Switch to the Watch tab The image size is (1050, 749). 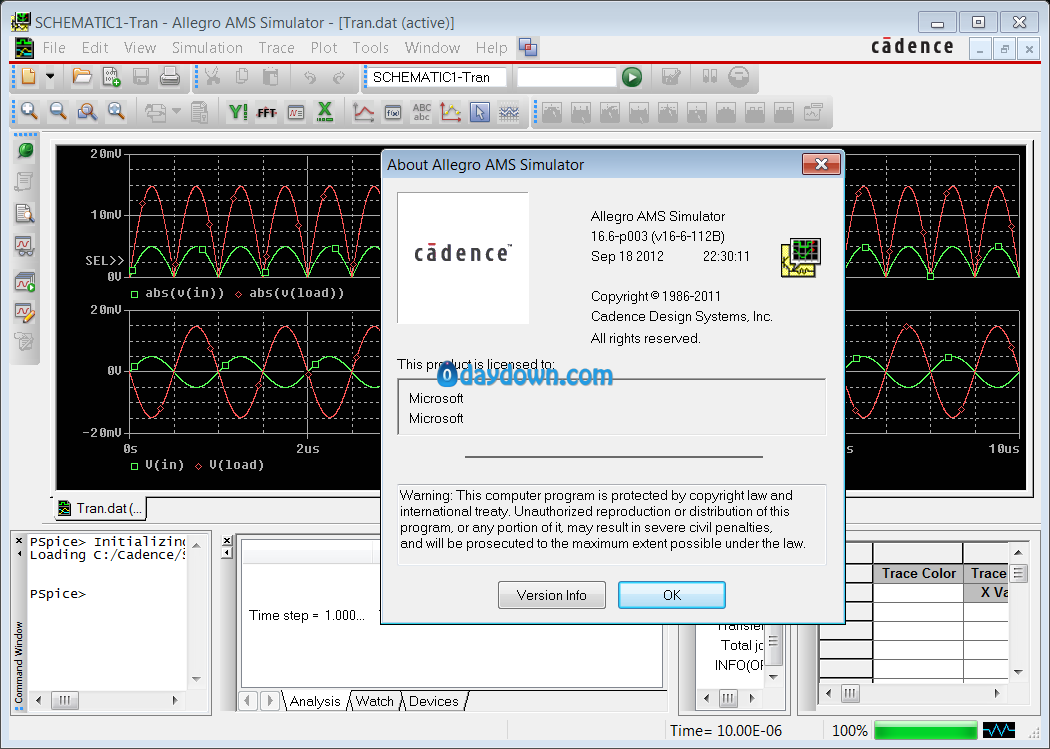point(374,701)
